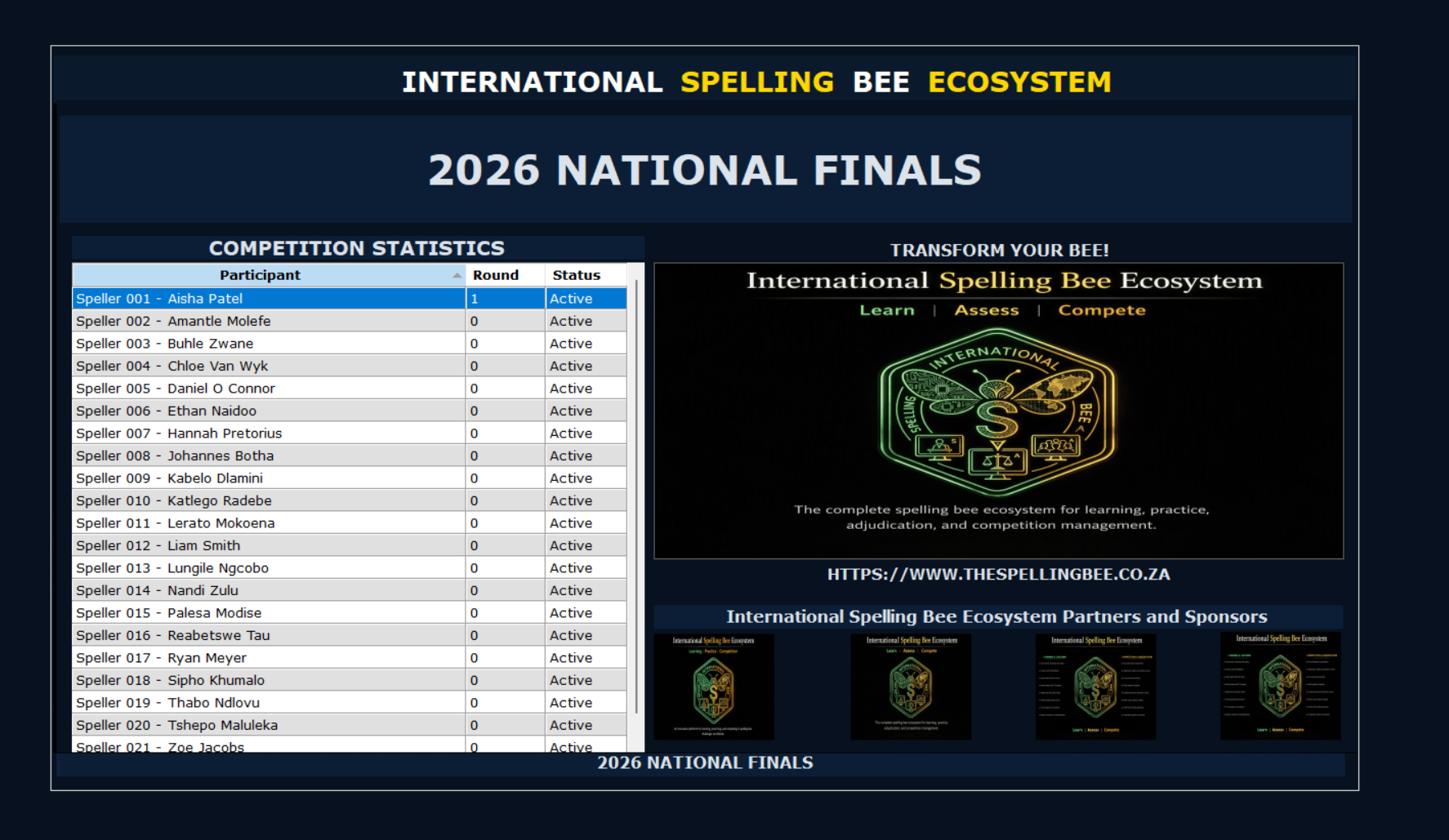
Task: Click the Active status for Ryan Meyer
Action: [x=586, y=658]
